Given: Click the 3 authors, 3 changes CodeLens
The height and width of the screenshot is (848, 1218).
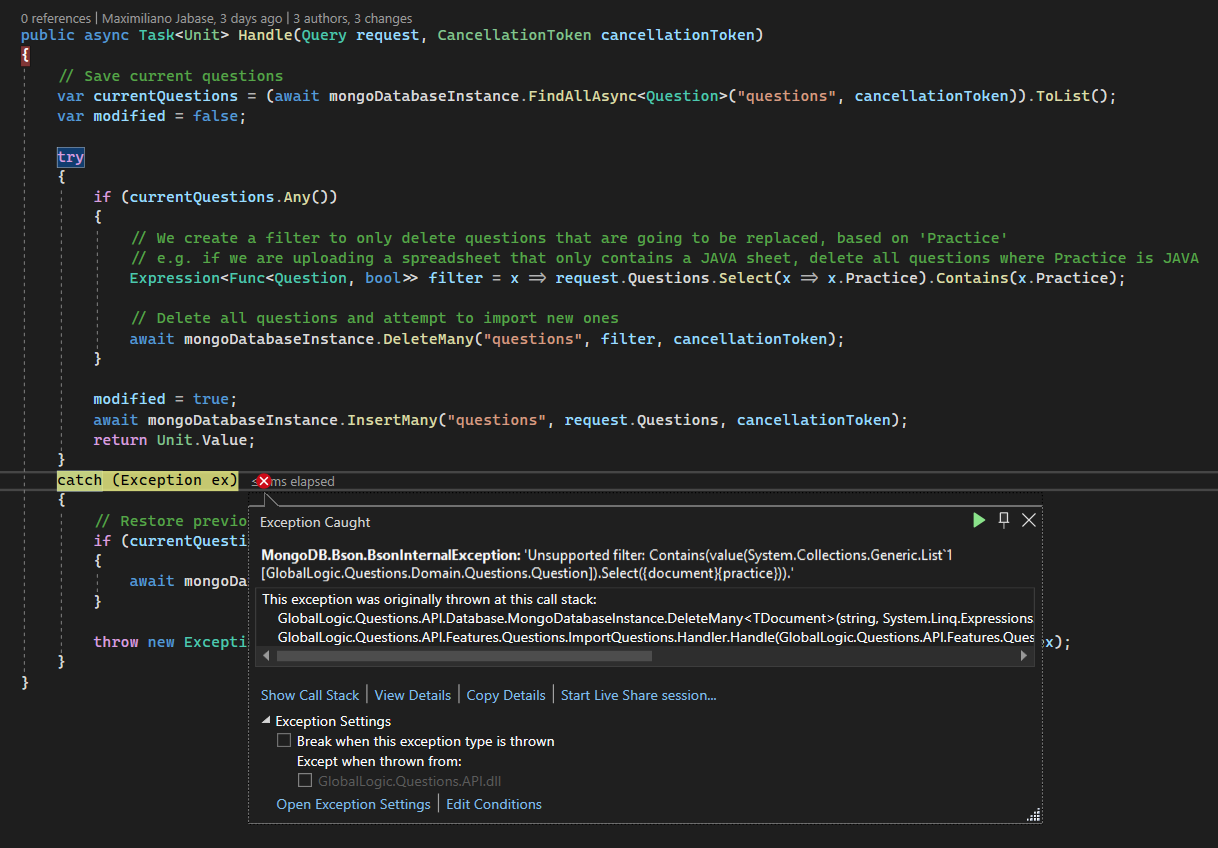Looking at the screenshot, I should tap(352, 18).
